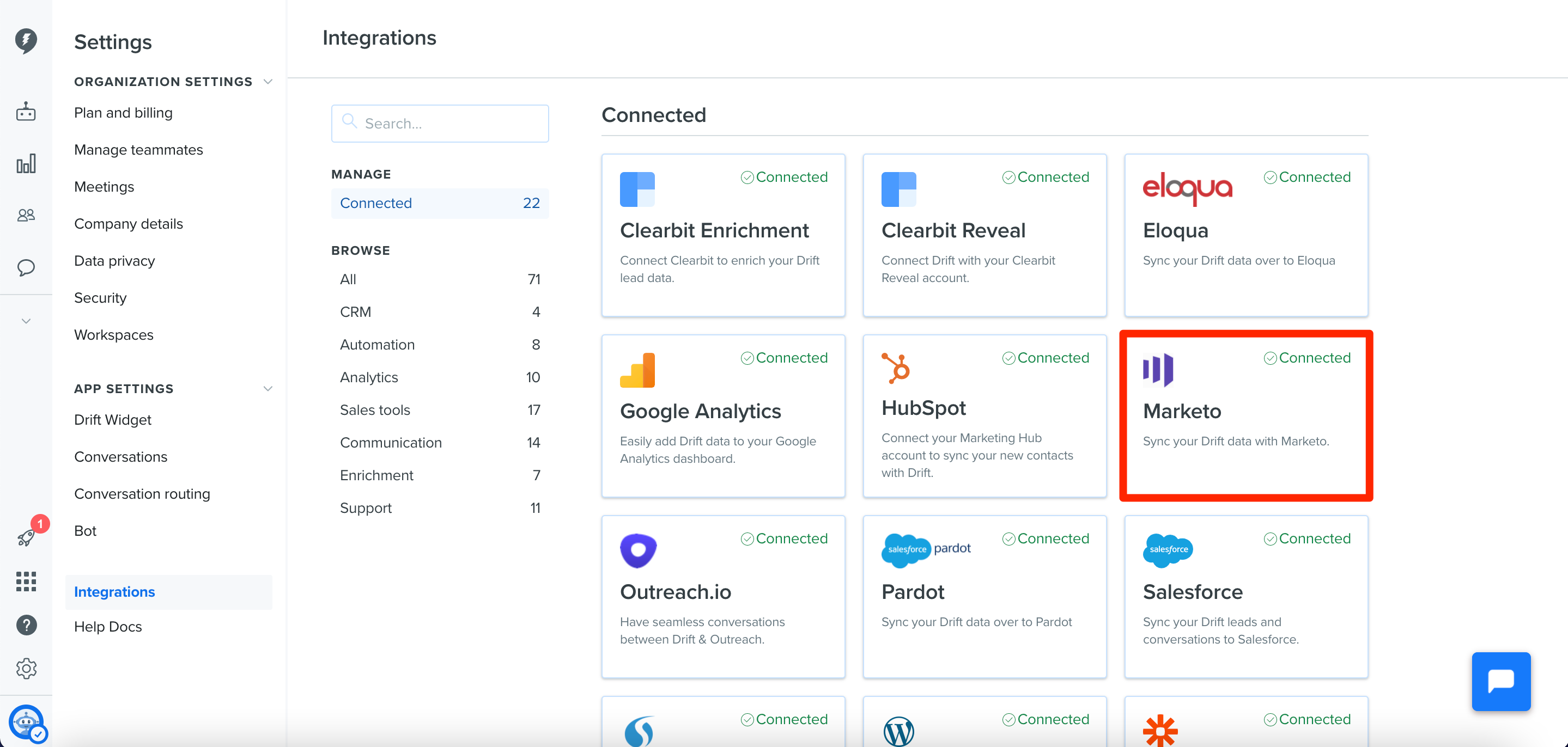This screenshot has height=747, width=1568.
Task: Click the Salesforce Pardot logo
Action: click(926, 550)
